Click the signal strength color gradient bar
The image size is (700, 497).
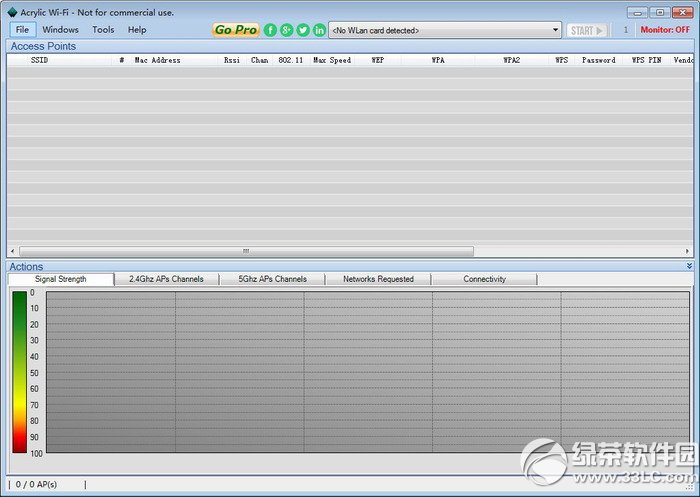(19, 372)
